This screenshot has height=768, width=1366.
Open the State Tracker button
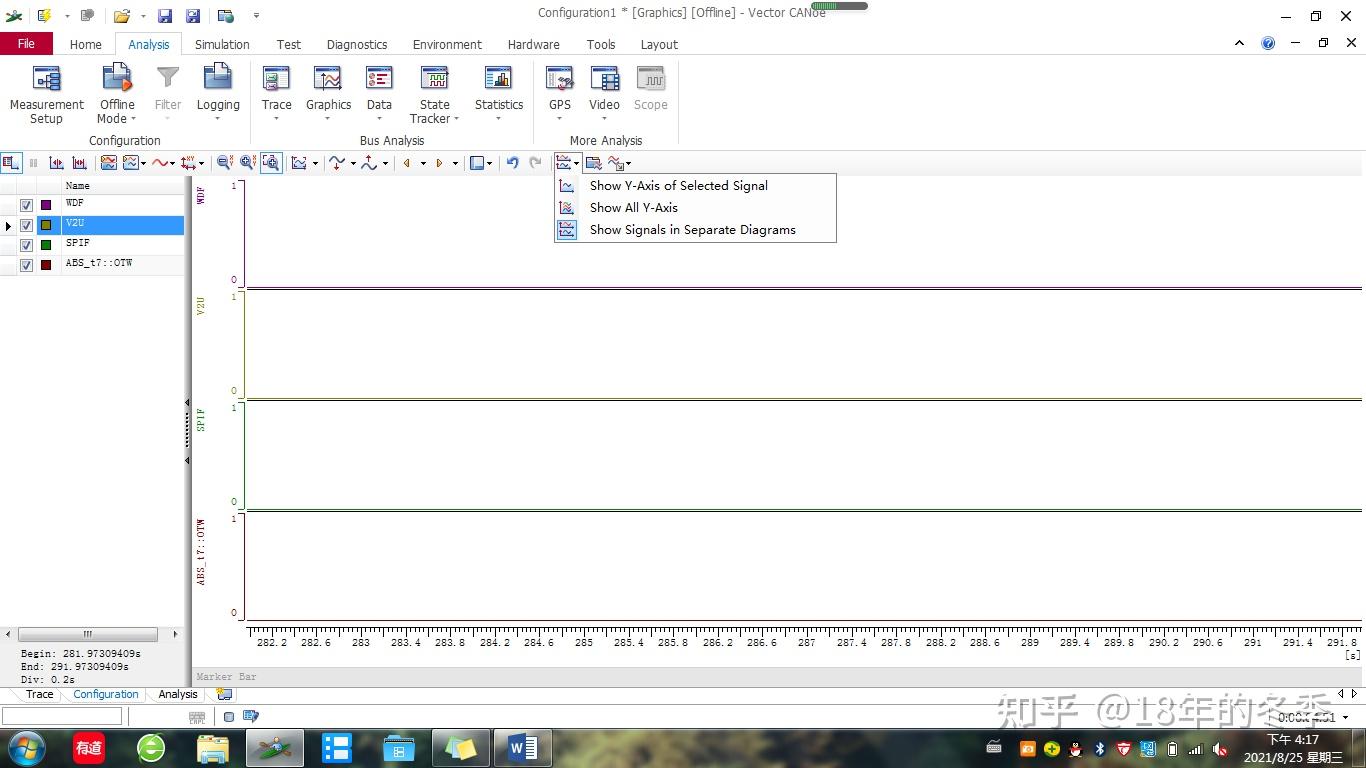(x=434, y=95)
